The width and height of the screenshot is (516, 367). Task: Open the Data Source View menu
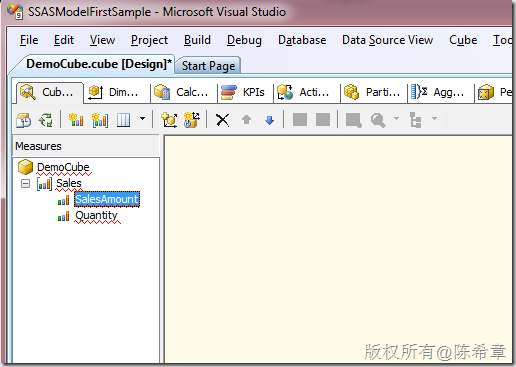[x=387, y=40]
